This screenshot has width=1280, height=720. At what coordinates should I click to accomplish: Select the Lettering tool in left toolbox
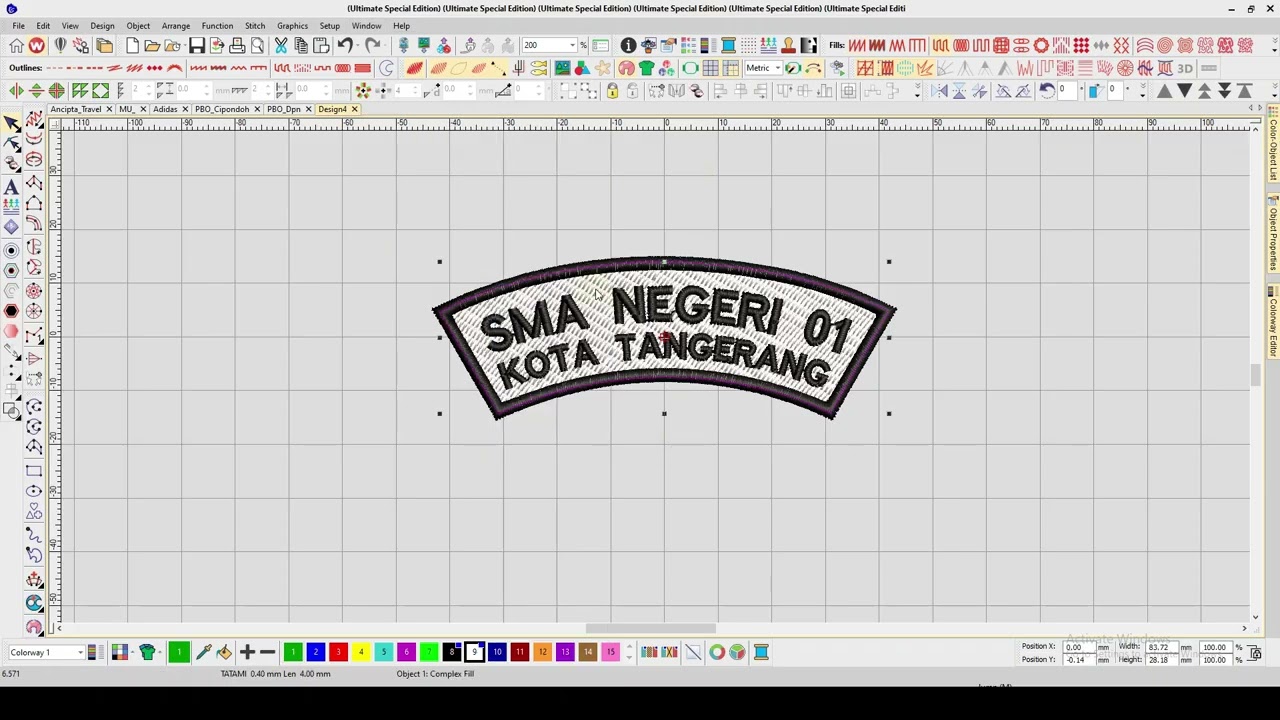(11, 187)
